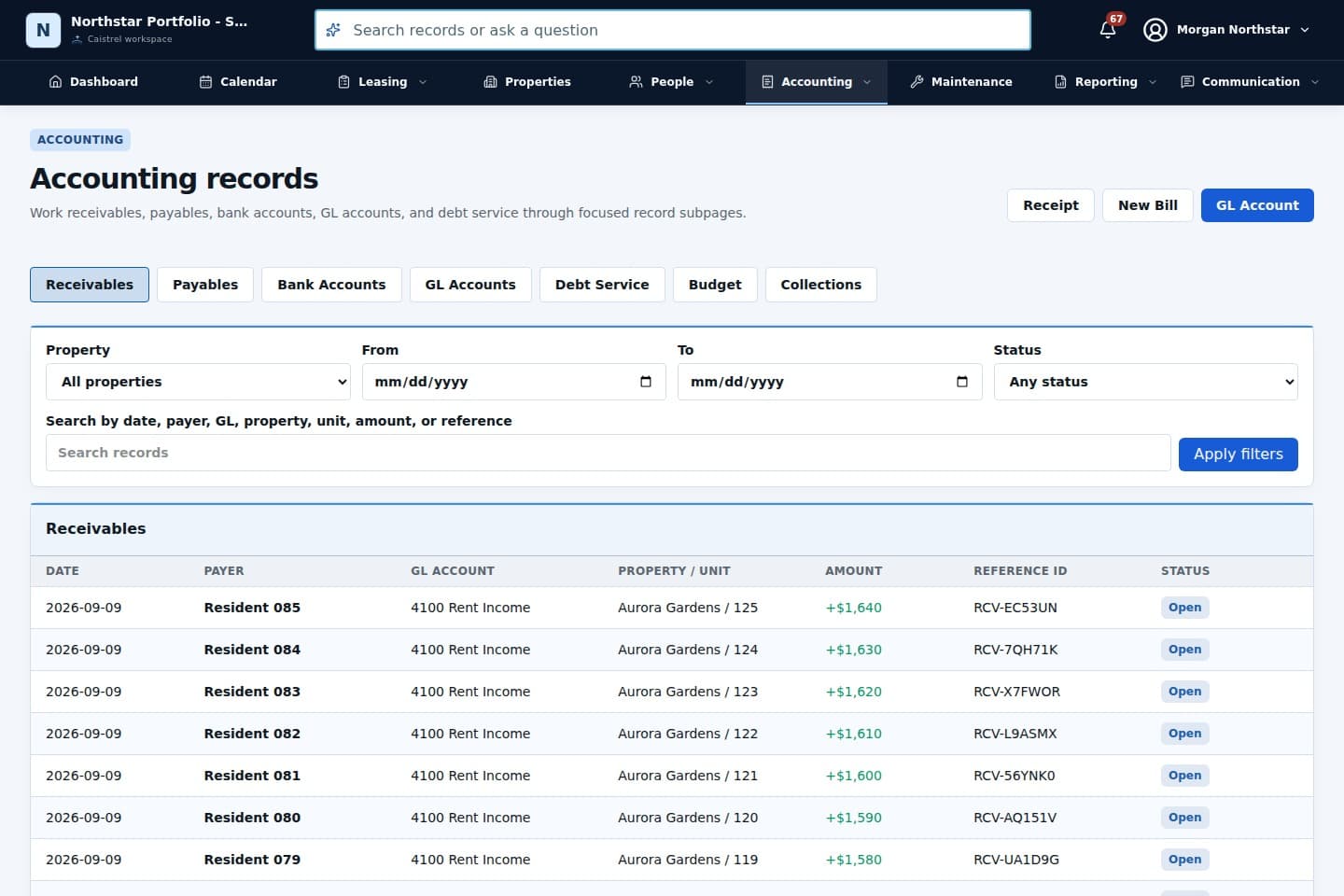The image size is (1344, 896).
Task: Click Open status badge for Resident 079
Action: click(x=1185, y=860)
